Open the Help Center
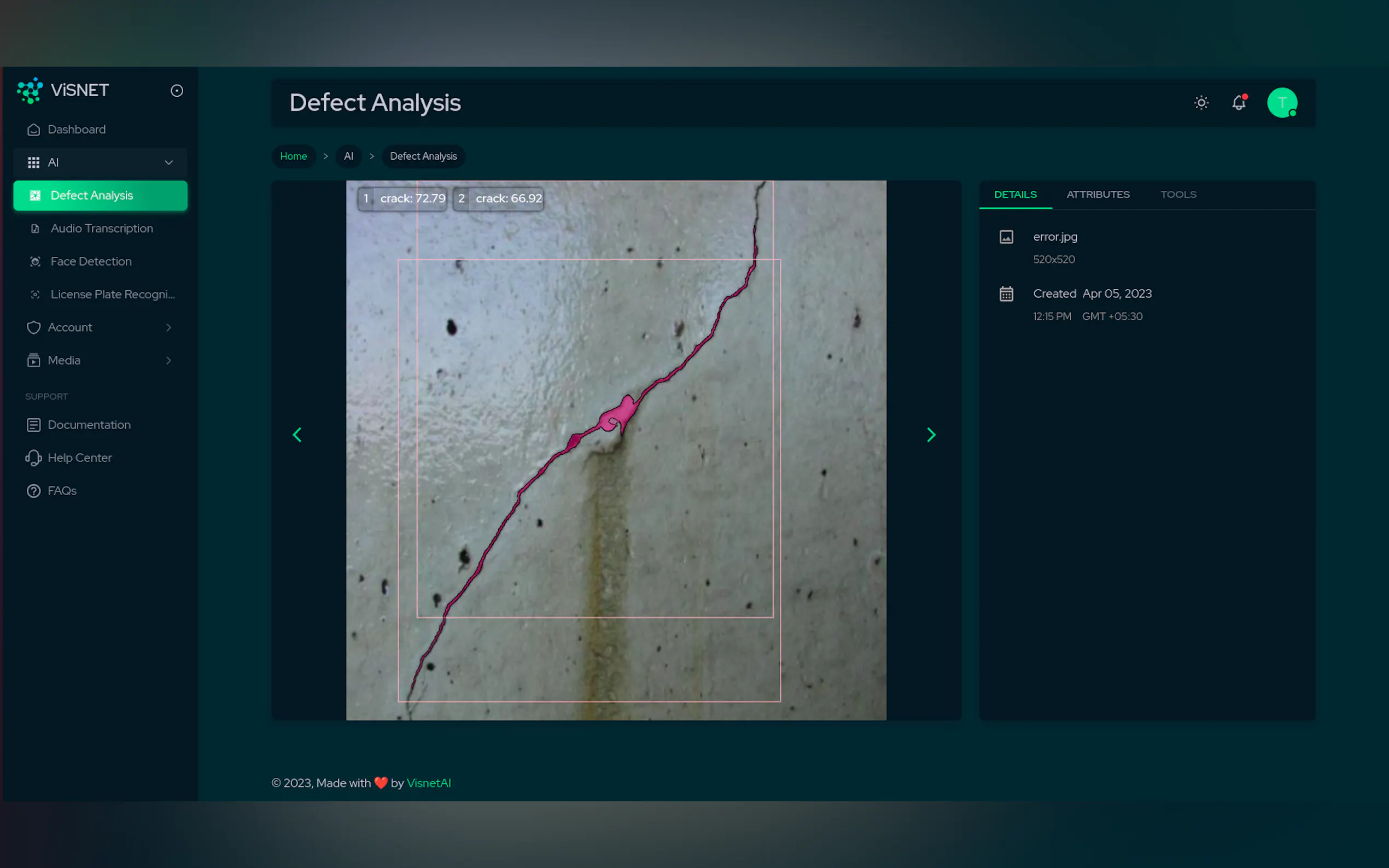 click(x=79, y=458)
